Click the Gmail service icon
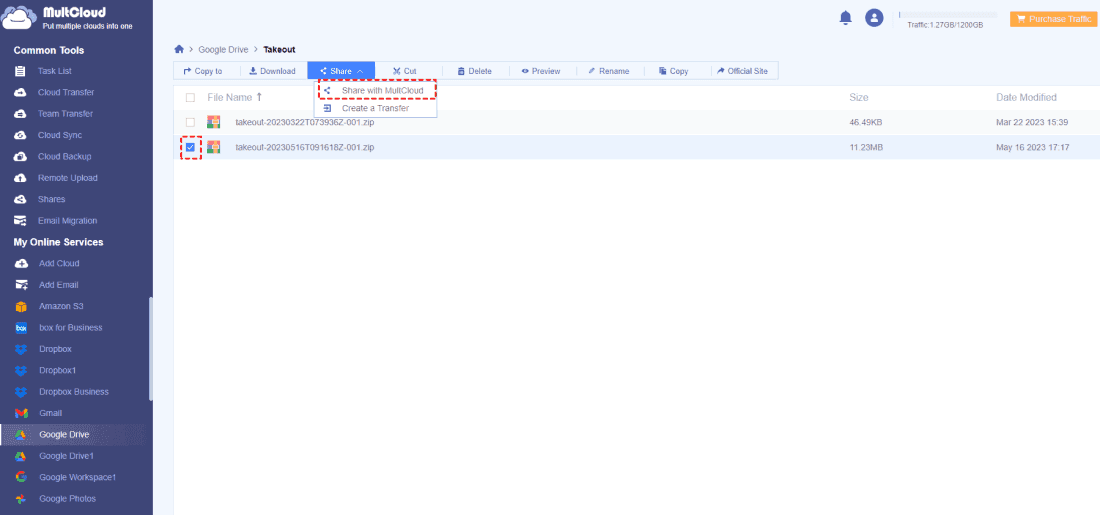Screen dimensions: 1100x515 21,413
